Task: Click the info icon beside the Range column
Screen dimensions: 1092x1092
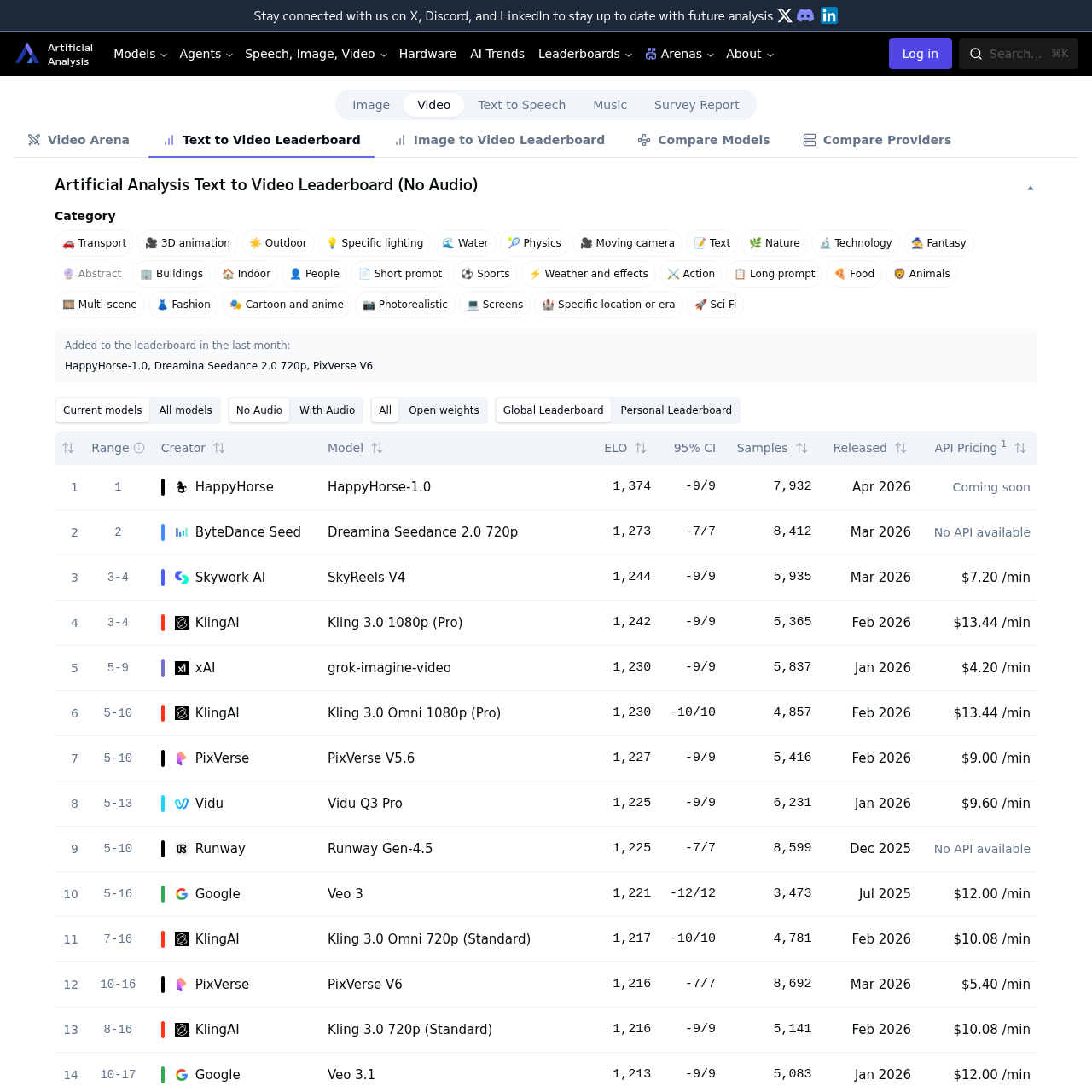Action: (140, 447)
